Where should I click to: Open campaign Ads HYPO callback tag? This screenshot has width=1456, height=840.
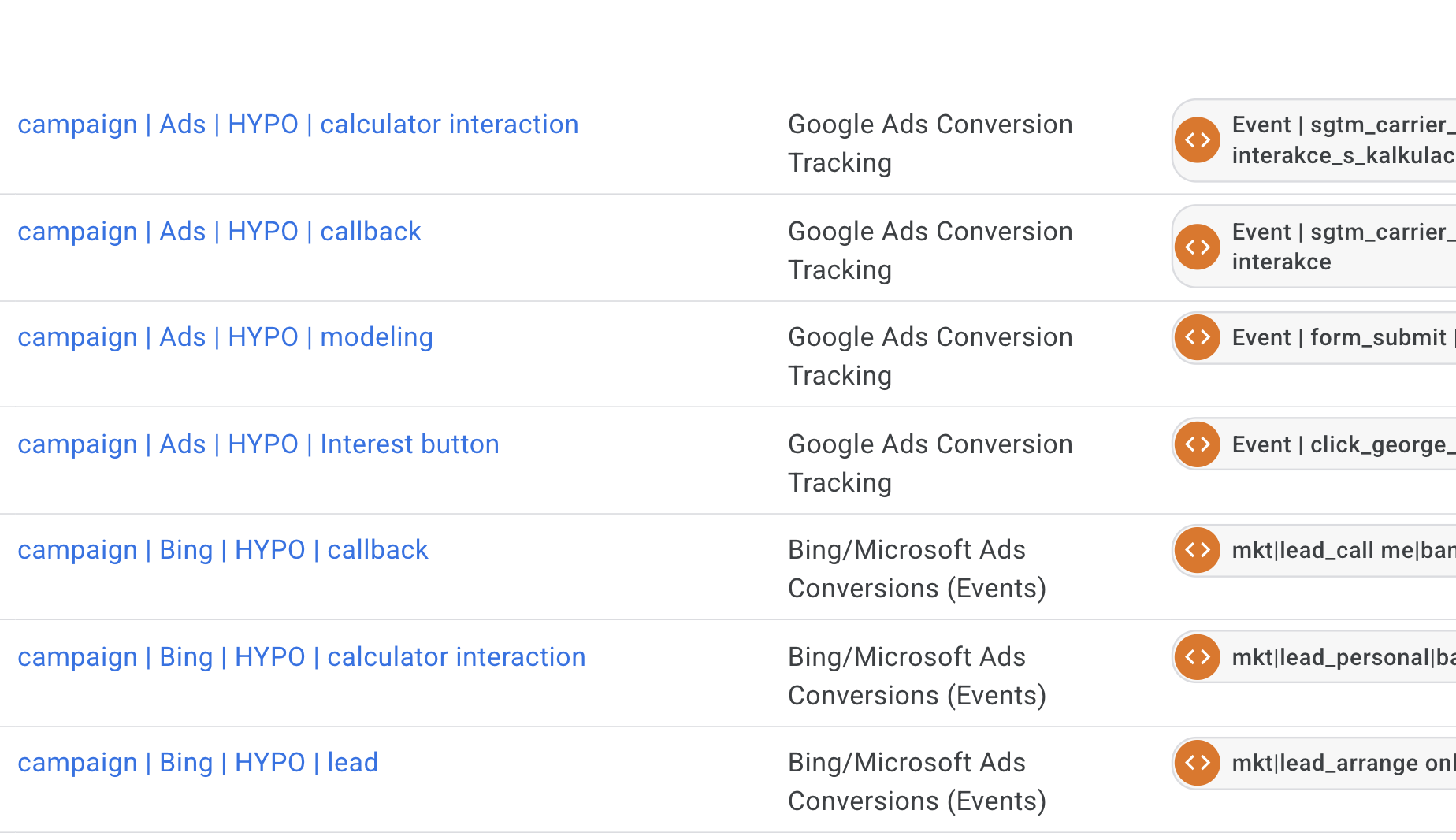219,232
